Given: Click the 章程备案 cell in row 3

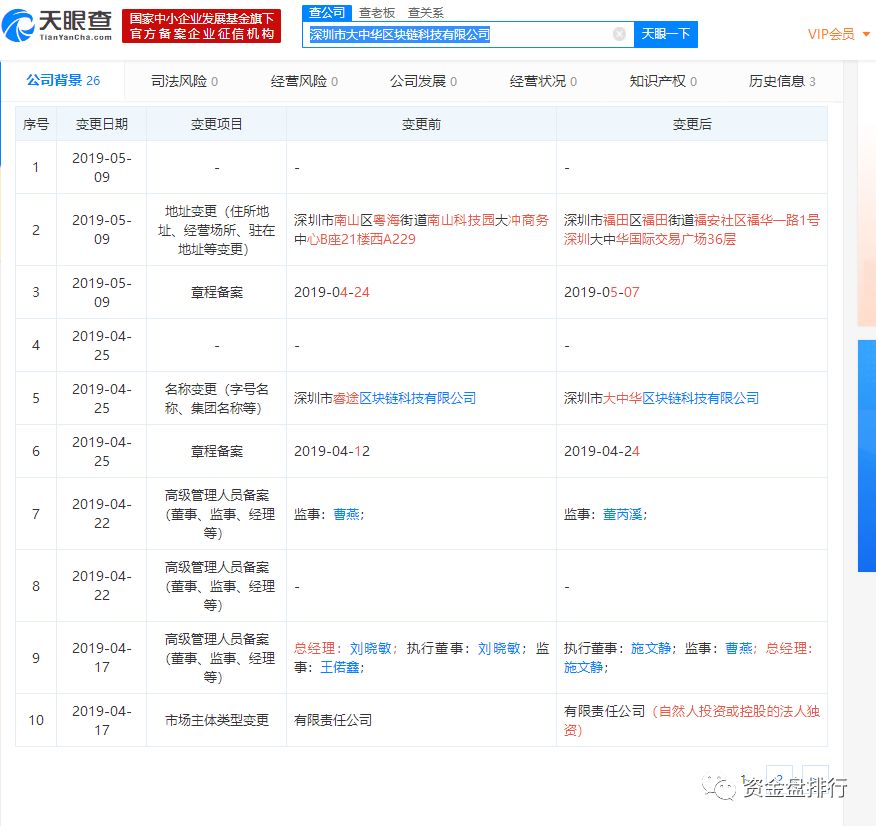Looking at the screenshot, I should [x=217, y=292].
